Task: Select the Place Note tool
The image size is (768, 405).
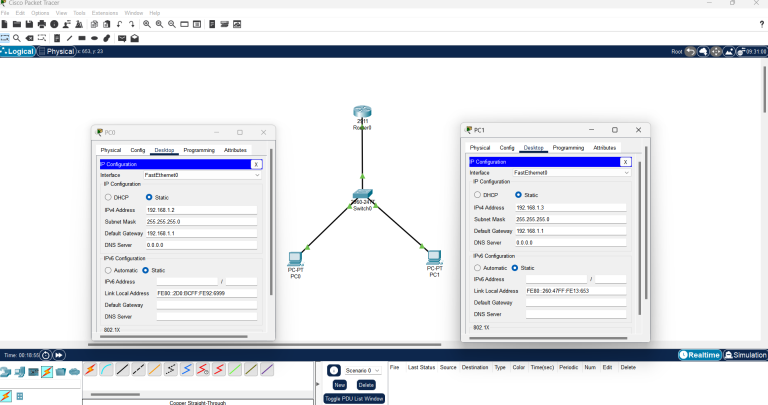Action: click(x=57, y=38)
